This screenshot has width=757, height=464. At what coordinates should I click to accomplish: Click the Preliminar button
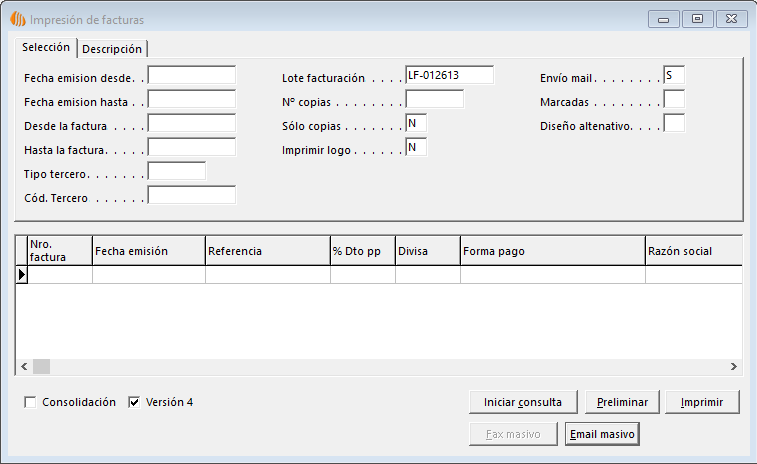pyautogui.click(x=622, y=402)
